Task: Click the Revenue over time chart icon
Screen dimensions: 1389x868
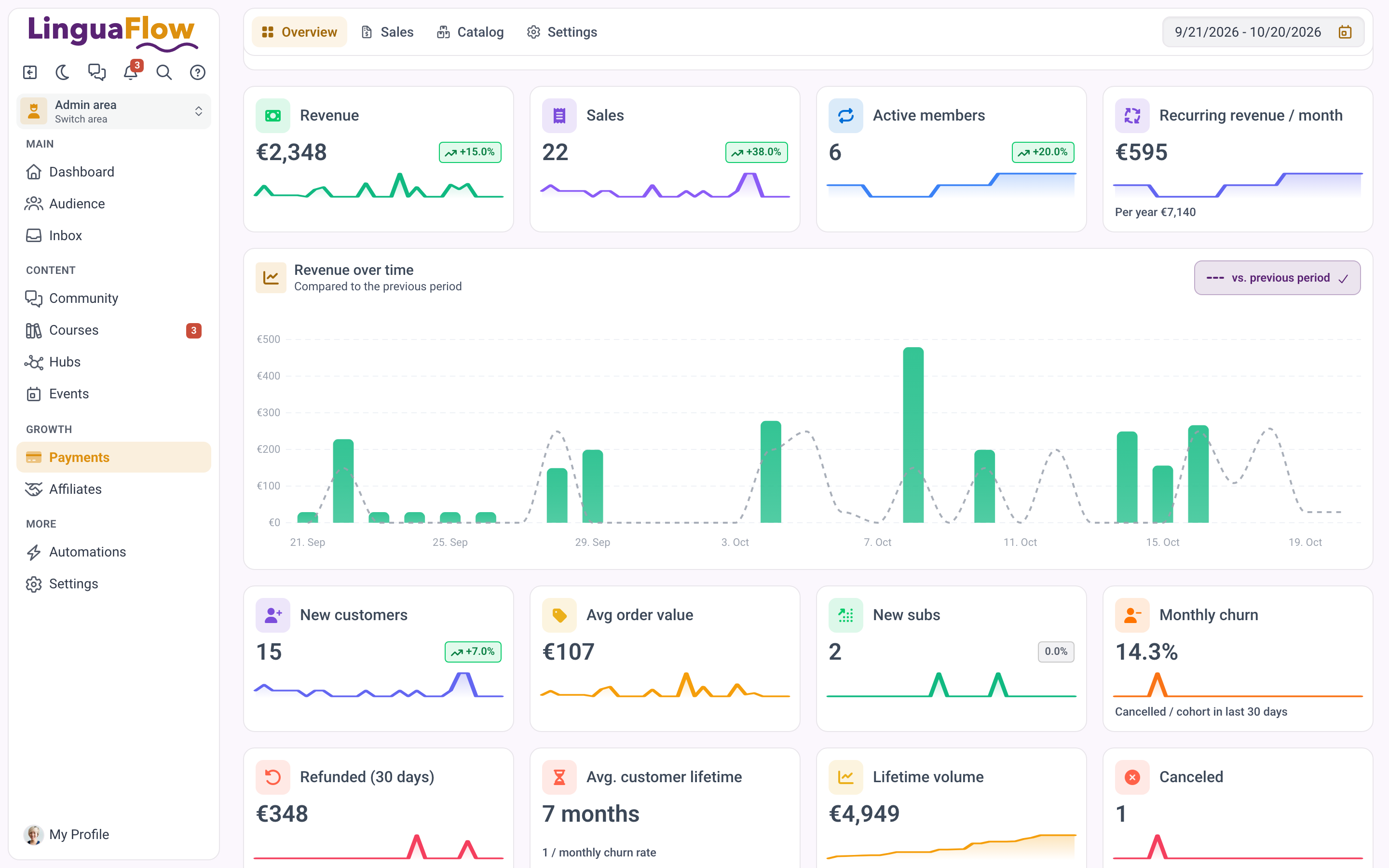Action: pyautogui.click(x=271, y=278)
